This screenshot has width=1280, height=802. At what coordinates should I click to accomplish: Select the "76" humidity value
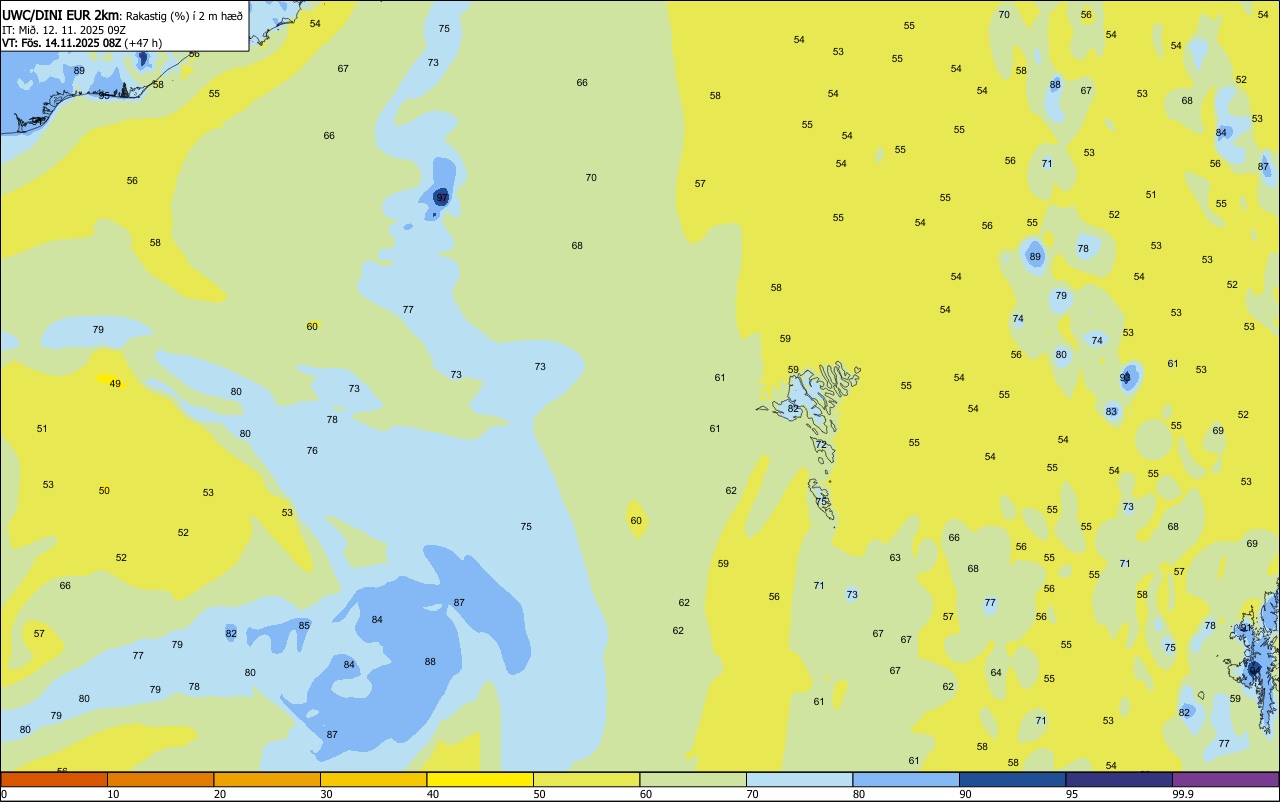pyautogui.click(x=312, y=451)
